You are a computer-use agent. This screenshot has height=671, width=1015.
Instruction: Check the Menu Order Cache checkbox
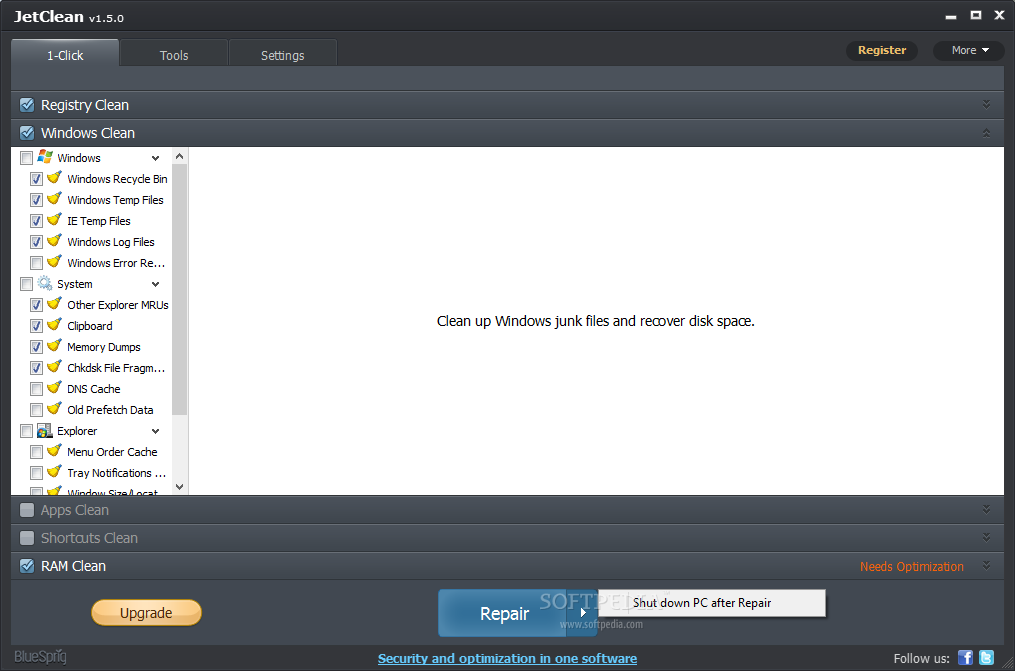pos(37,452)
